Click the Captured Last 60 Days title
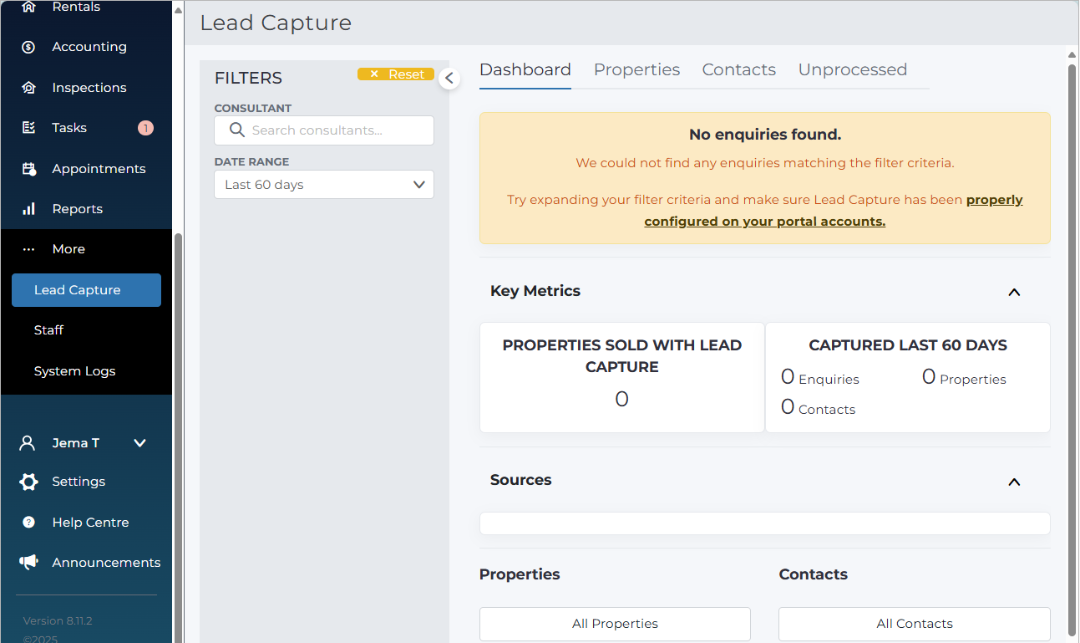Viewport: 1080px width, 643px height. (908, 345)
